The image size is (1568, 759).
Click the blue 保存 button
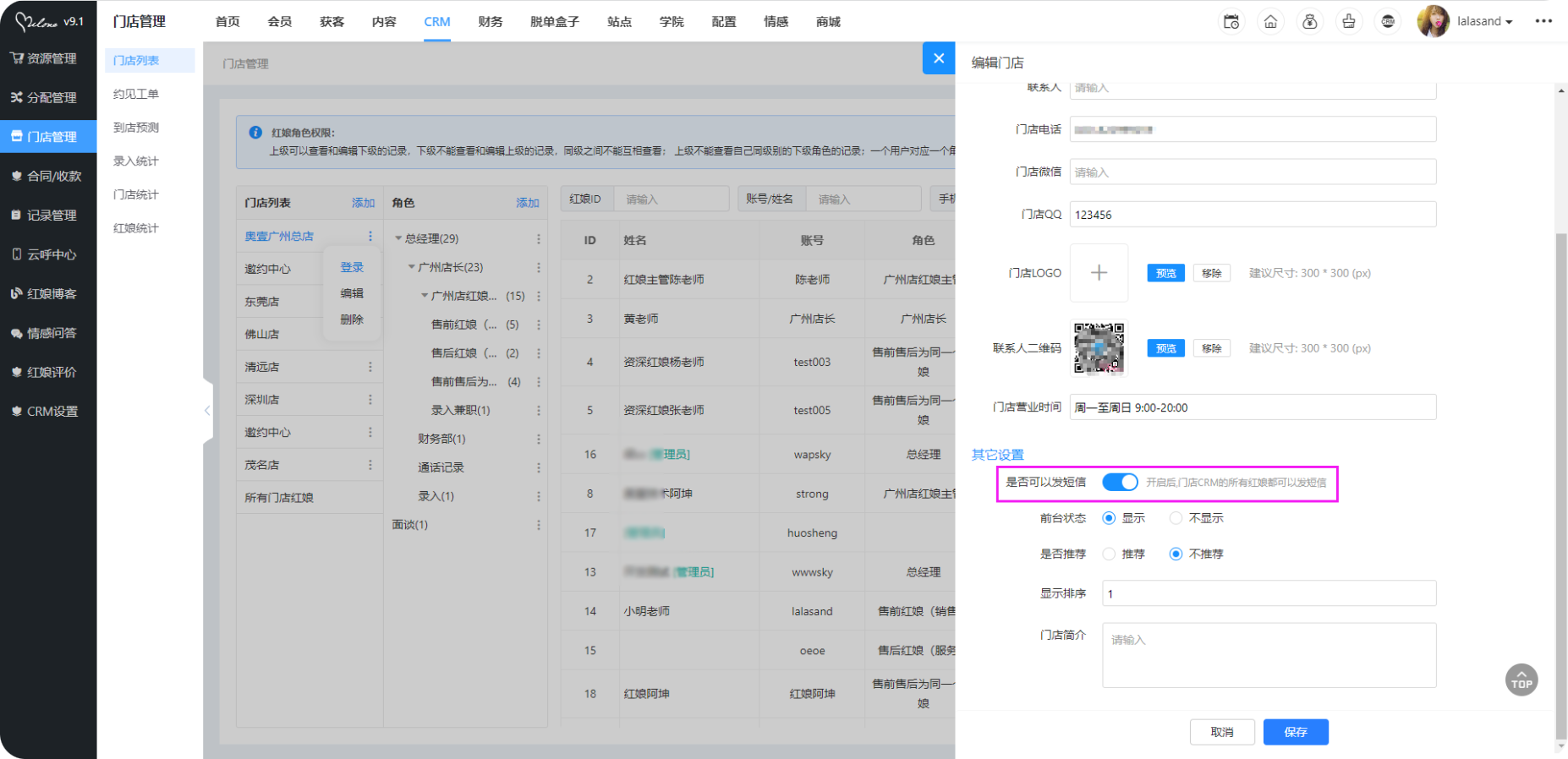pyautogui.click(x=1295, y=732)
